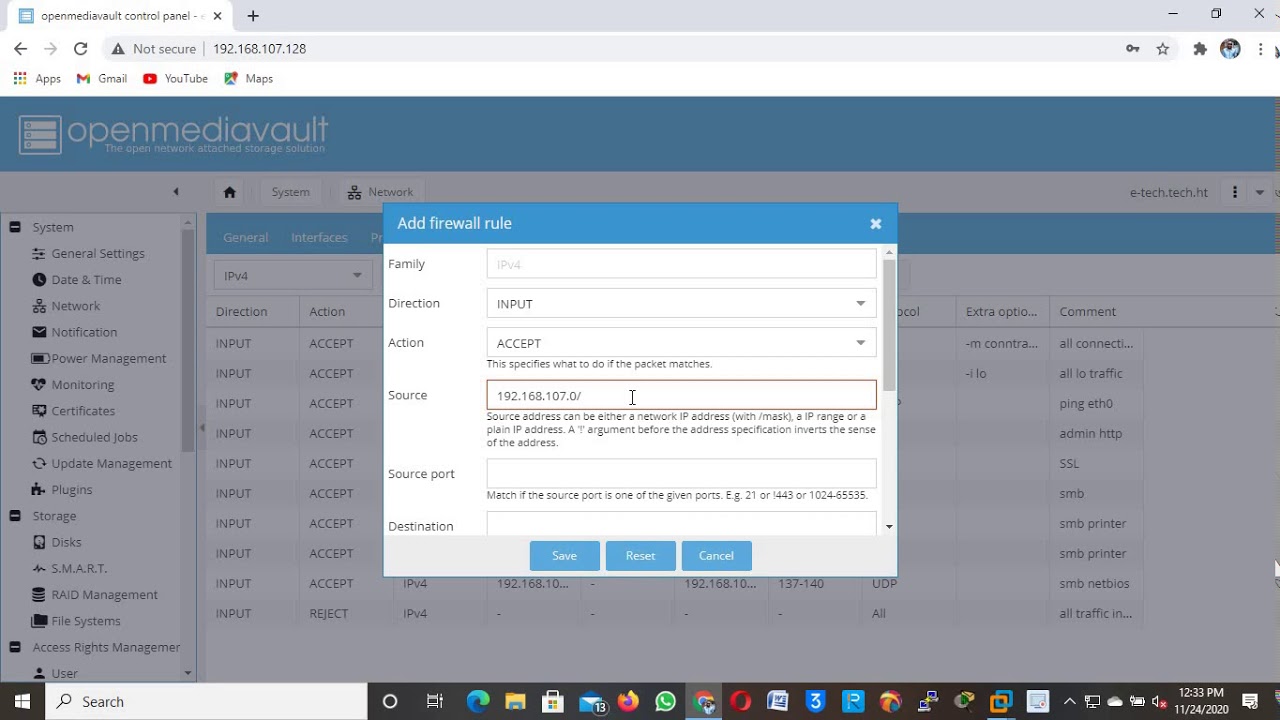
Task: Bookmark page with the star icon
Action: 1162,48
